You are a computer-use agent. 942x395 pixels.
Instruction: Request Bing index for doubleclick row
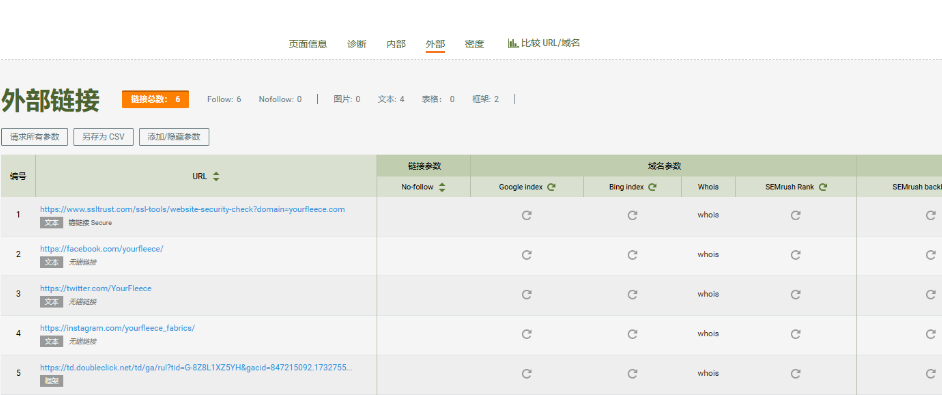[632, 374]
